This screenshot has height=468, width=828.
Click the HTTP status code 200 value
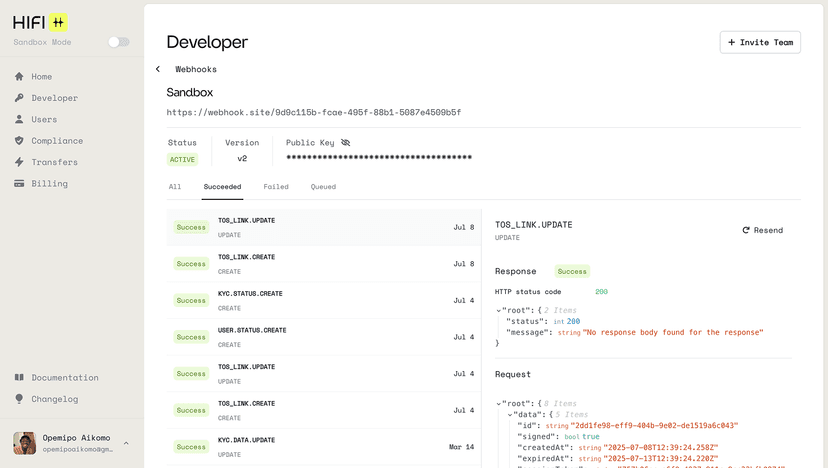tap(601, 292)
